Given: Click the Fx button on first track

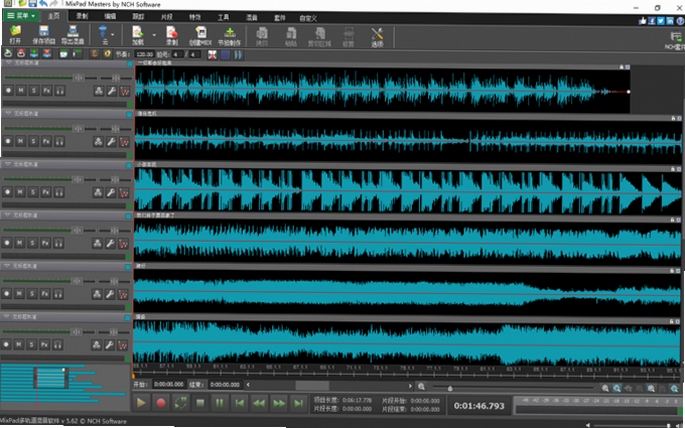Looking at the screenshot, I should point(47,90).
